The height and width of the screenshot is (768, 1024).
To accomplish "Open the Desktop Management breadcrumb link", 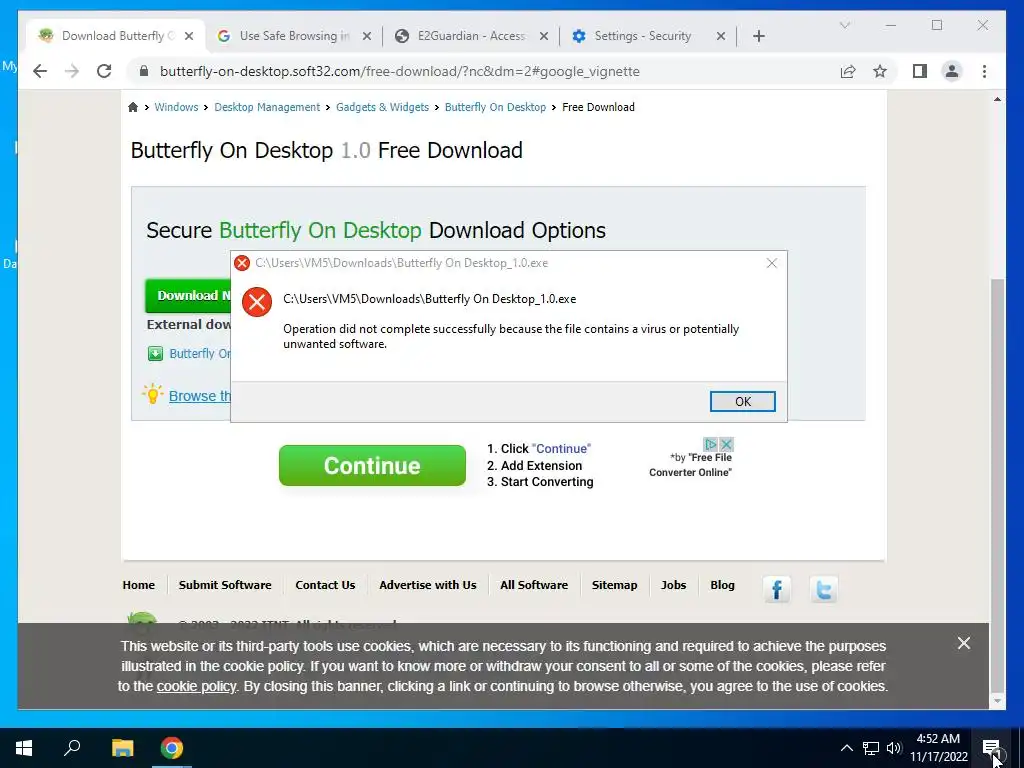I will [x=267, y=107].
